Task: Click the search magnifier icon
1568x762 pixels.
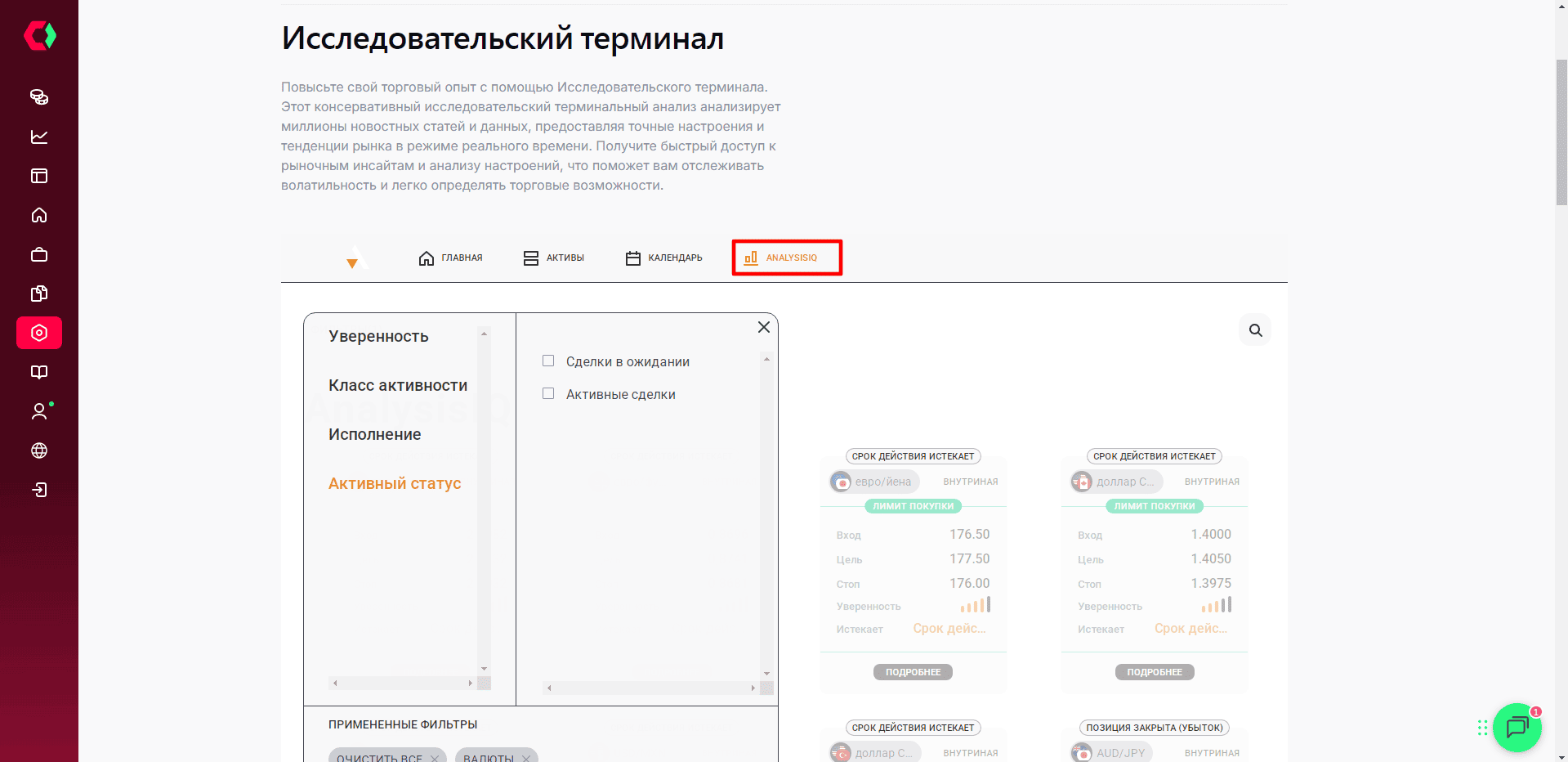Action: point(1255,330)
